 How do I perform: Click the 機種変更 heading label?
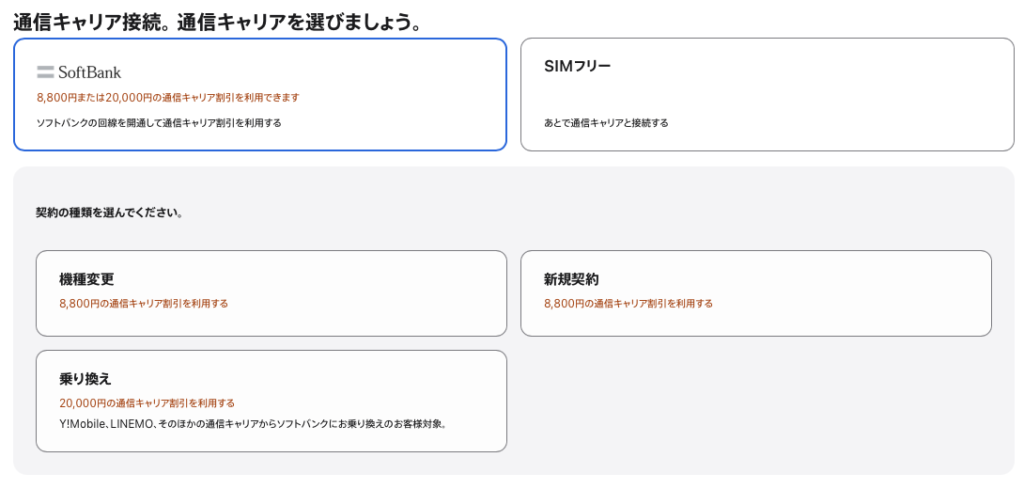point(87,279)
